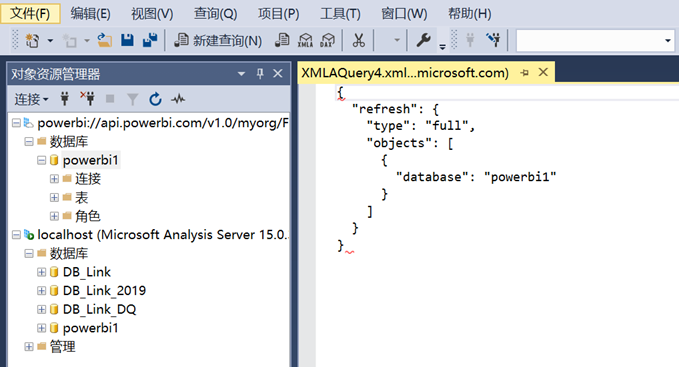Select the 表 tree item

pos(81,197)
